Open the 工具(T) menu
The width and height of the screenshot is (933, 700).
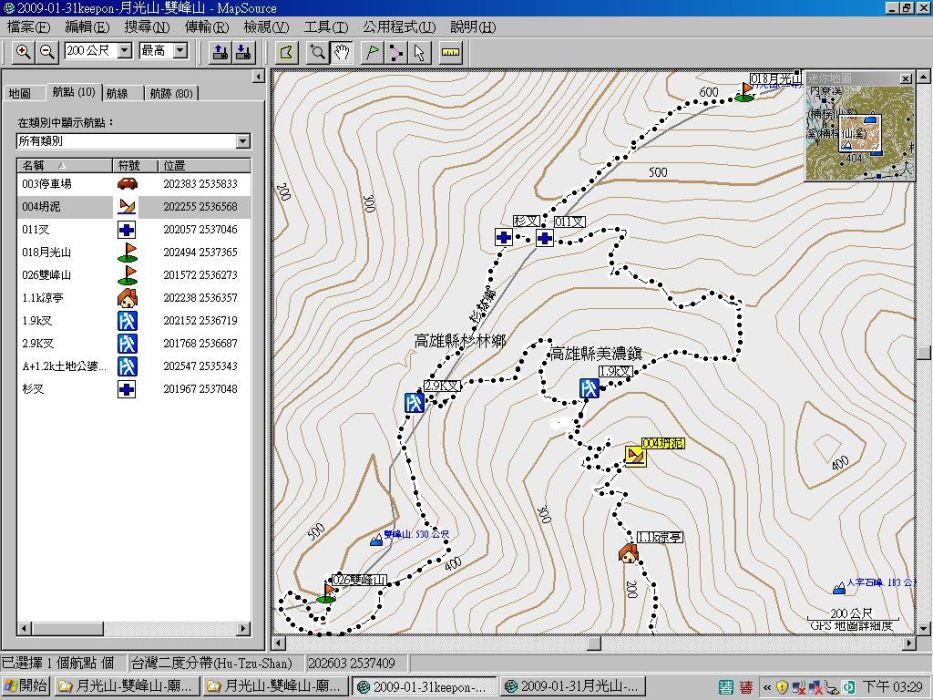point(325,27)
